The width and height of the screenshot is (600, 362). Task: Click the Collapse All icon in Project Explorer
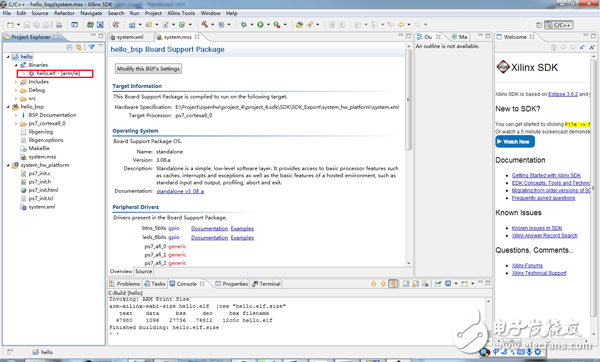coord(69,47)
